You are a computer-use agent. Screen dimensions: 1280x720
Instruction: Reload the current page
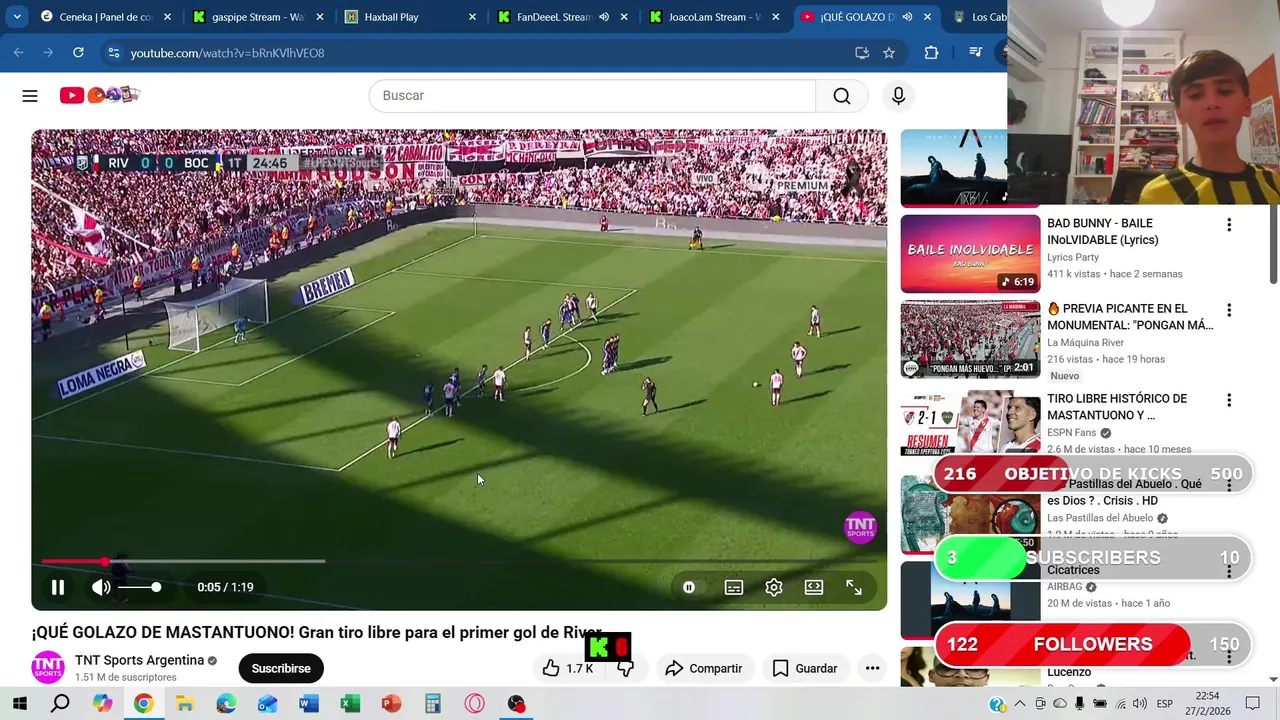(78, 53)
